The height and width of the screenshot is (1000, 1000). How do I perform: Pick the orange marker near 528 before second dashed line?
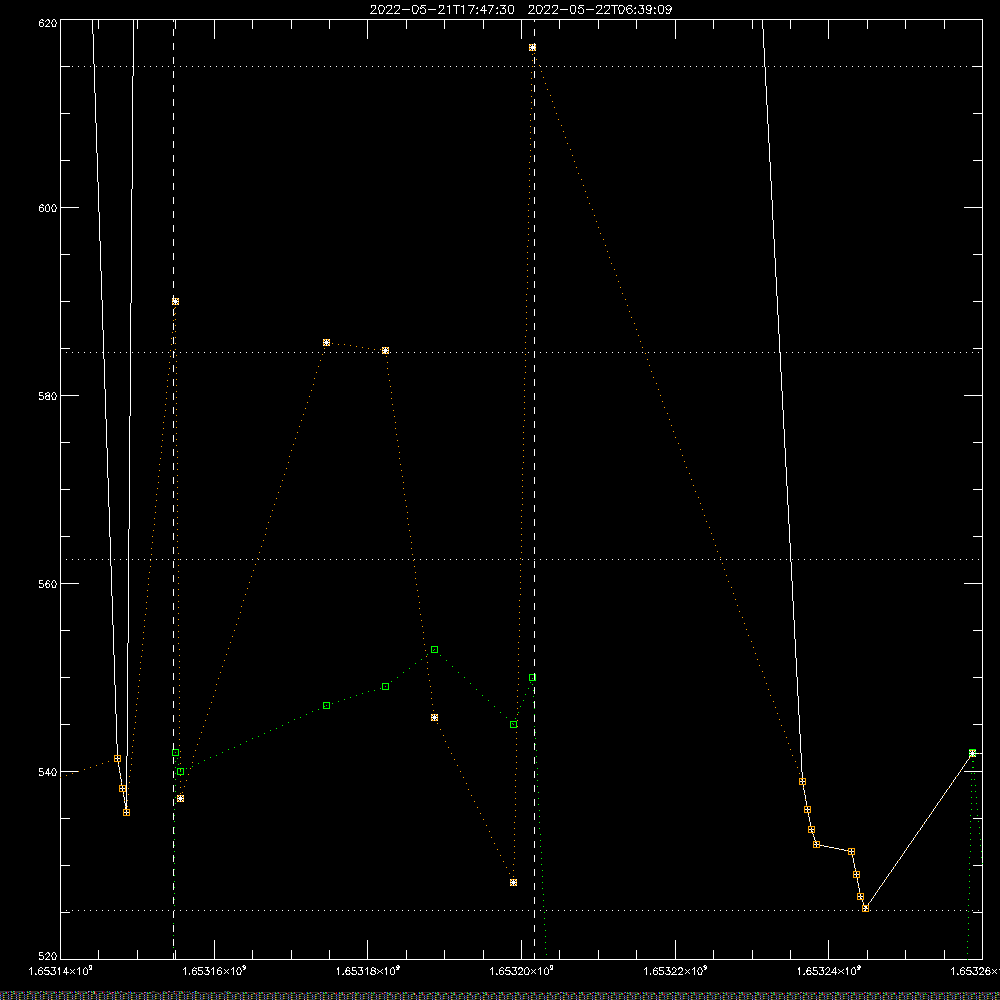[513, 883]
